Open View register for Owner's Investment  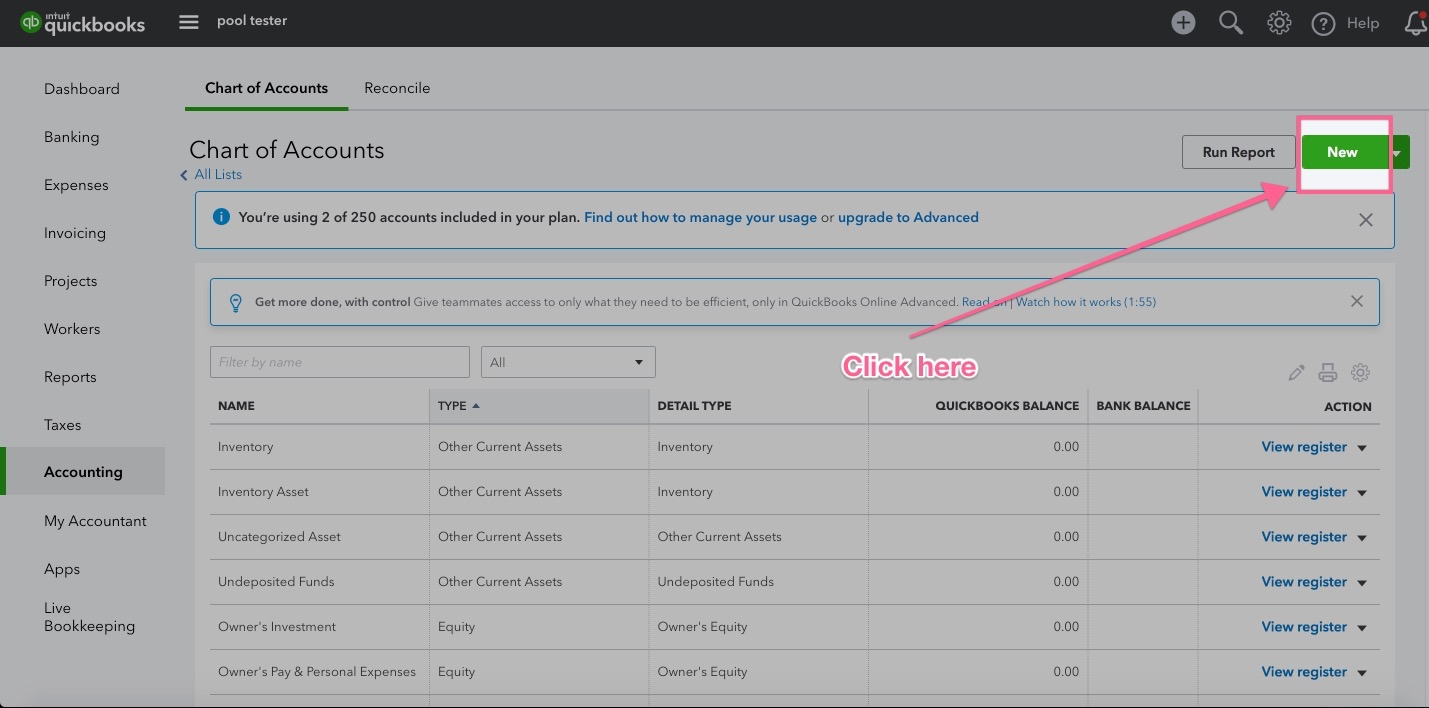click(x=1304, y=627)
